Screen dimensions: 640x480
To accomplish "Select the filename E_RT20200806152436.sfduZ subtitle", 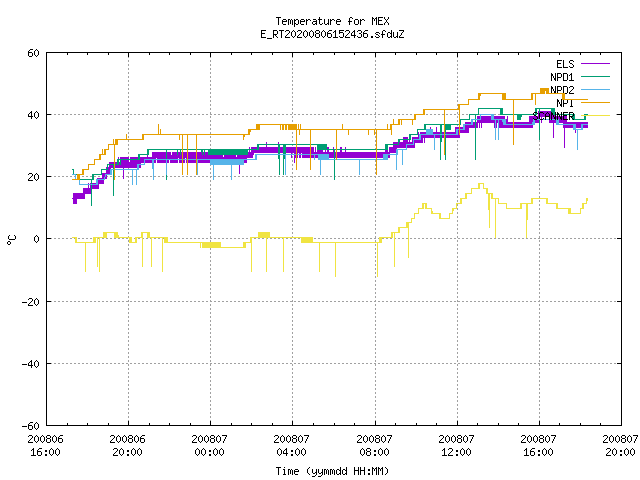I will point(332,34).
